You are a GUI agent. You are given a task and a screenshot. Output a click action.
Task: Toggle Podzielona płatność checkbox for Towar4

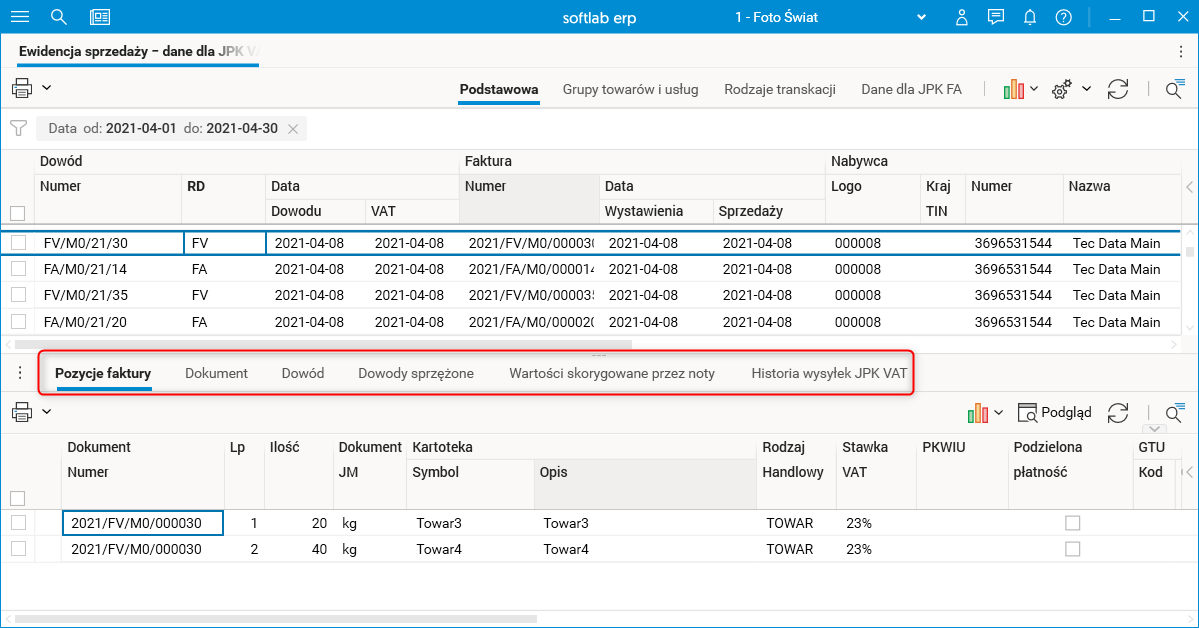coord(1073,549)
